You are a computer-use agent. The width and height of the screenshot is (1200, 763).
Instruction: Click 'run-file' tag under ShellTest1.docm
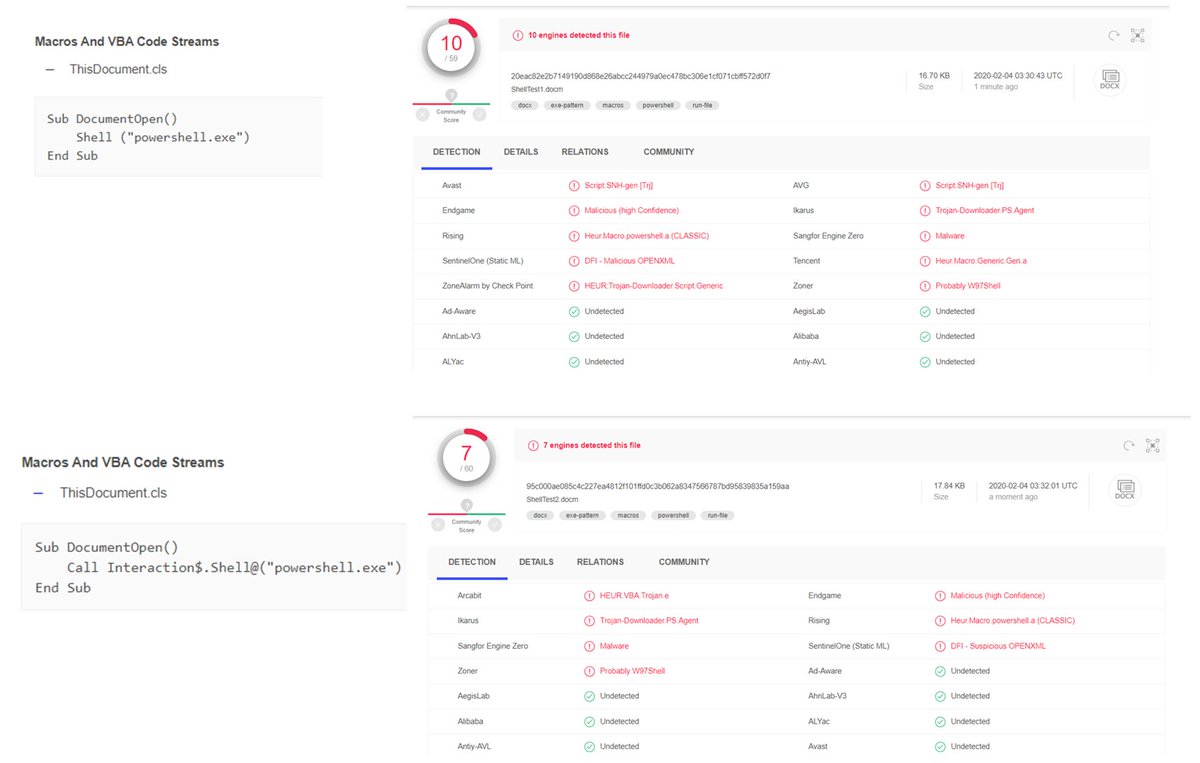(x=704, y=105)
